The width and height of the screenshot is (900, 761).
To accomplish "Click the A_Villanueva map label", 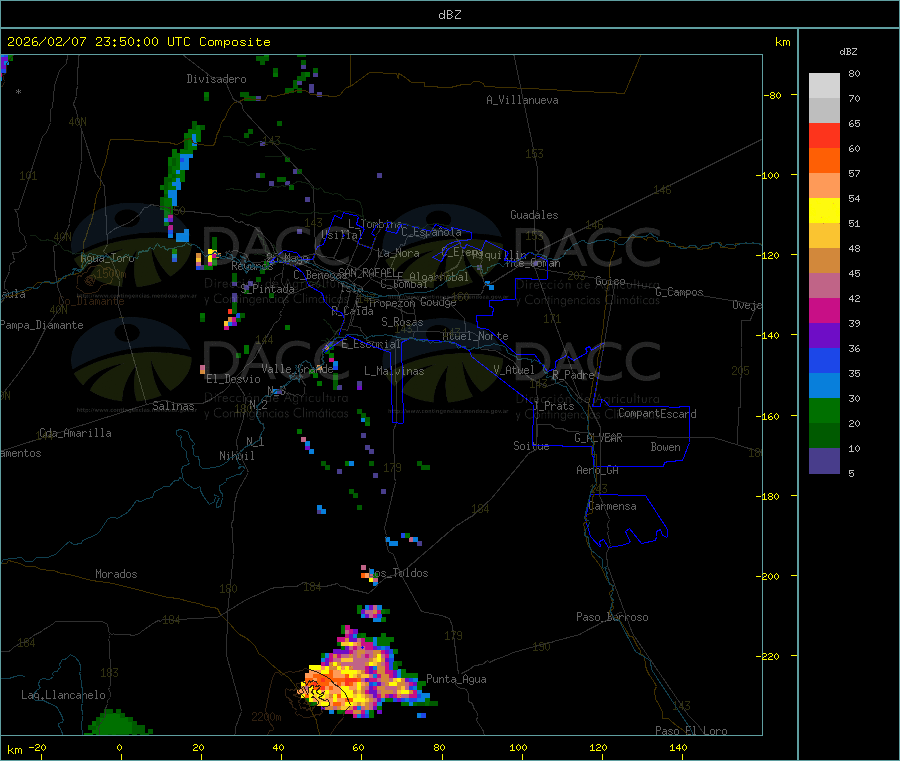I will 522,100.
